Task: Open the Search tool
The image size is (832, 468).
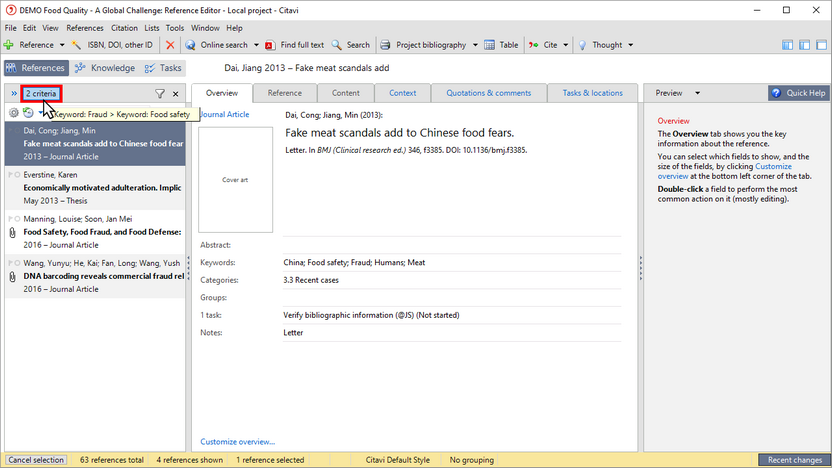Action: click(x=350, y=45)
